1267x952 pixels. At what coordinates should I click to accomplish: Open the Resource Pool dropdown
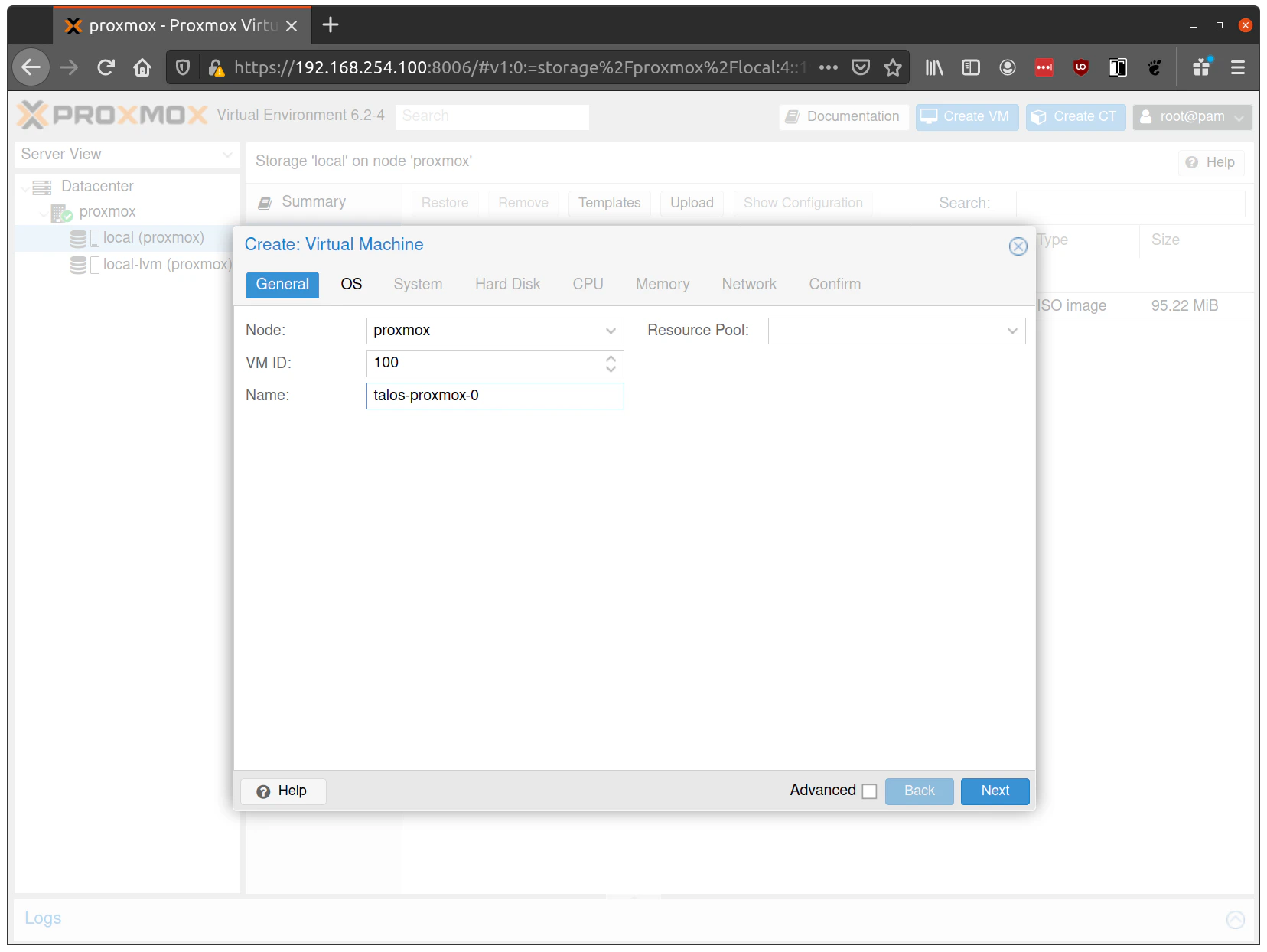[1012, 331]
